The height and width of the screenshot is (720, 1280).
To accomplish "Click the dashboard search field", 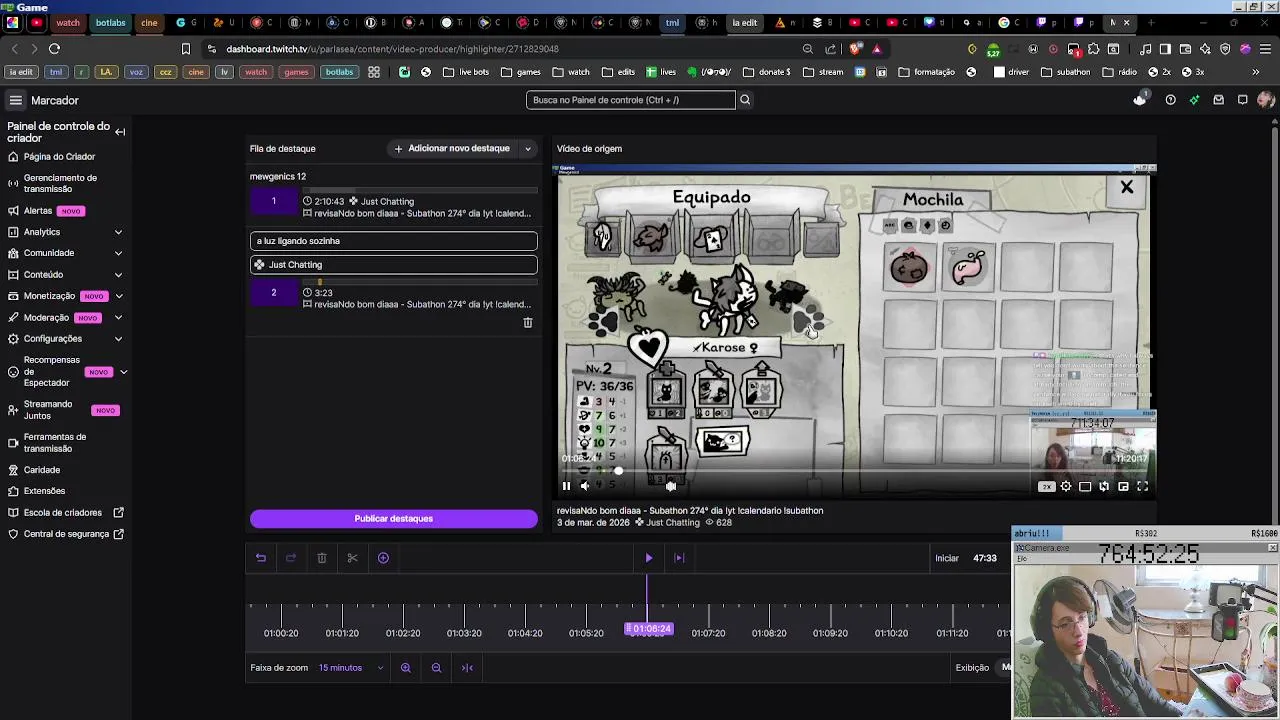I will [x=631, y=100].
